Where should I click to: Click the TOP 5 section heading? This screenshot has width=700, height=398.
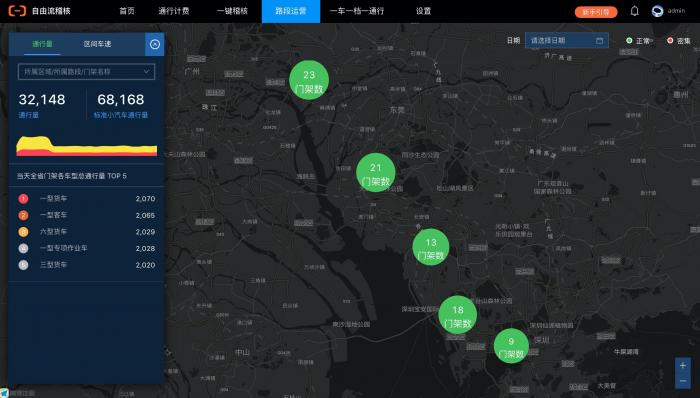(72, 176)
